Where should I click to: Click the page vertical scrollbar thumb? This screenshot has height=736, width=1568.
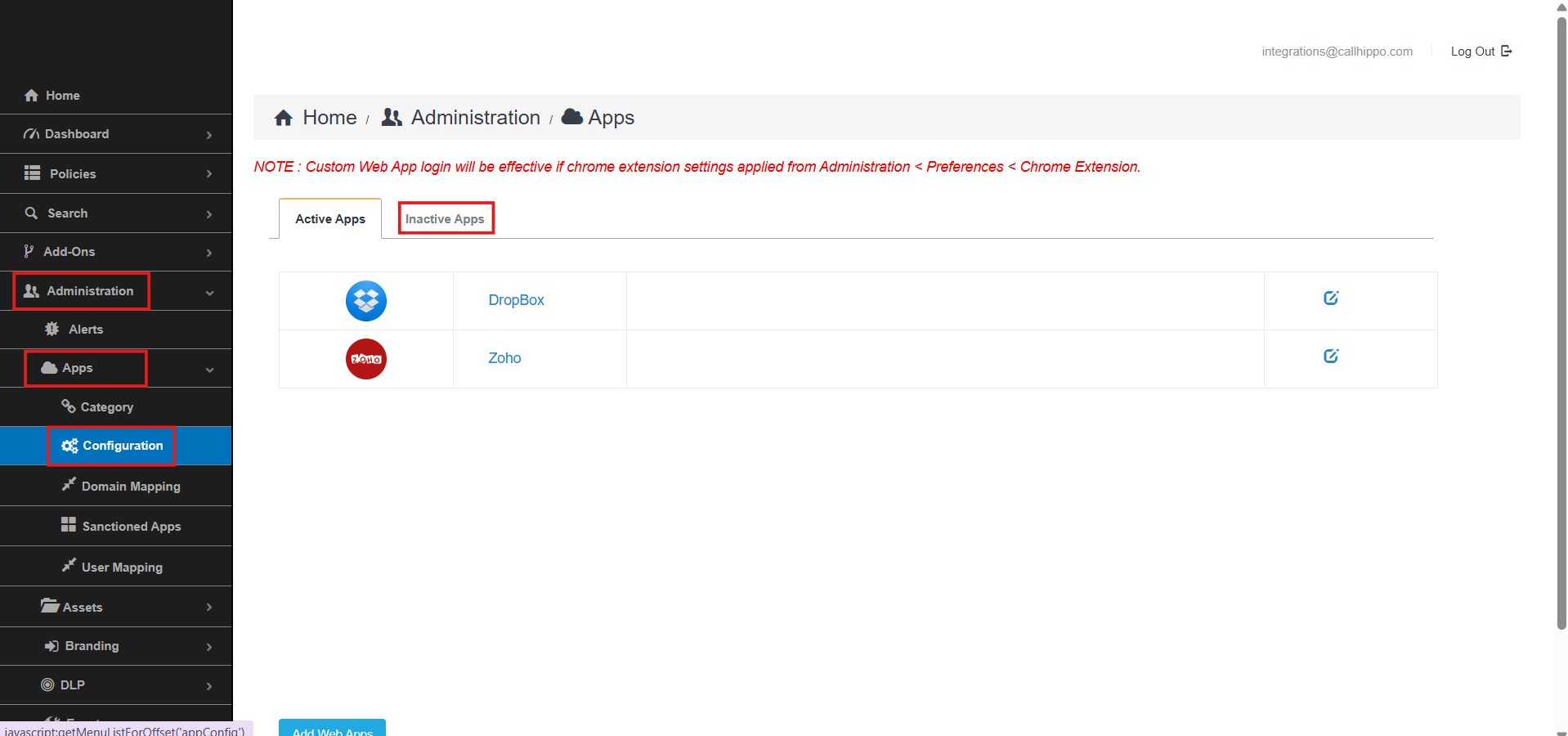[x=1561, y=324]
